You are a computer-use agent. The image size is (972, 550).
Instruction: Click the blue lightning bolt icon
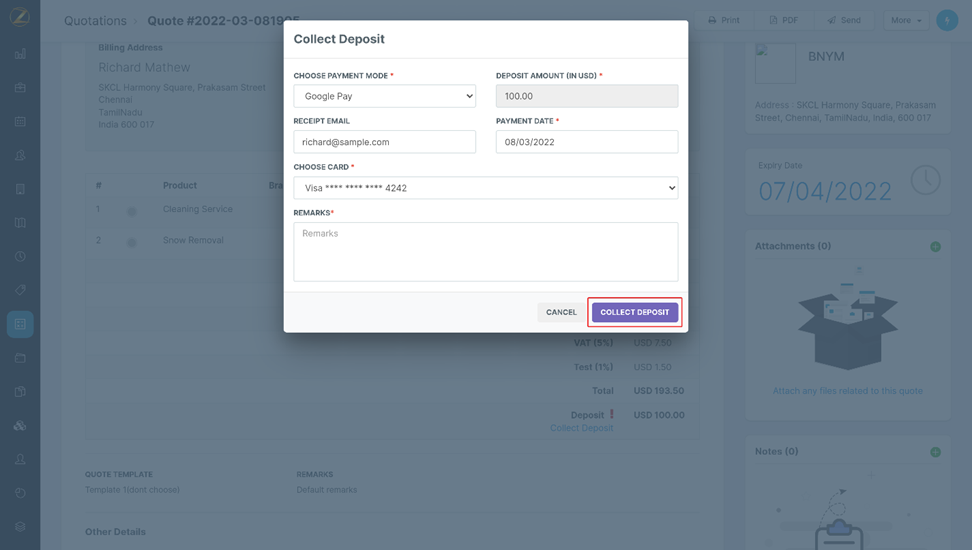pos(947,20)
